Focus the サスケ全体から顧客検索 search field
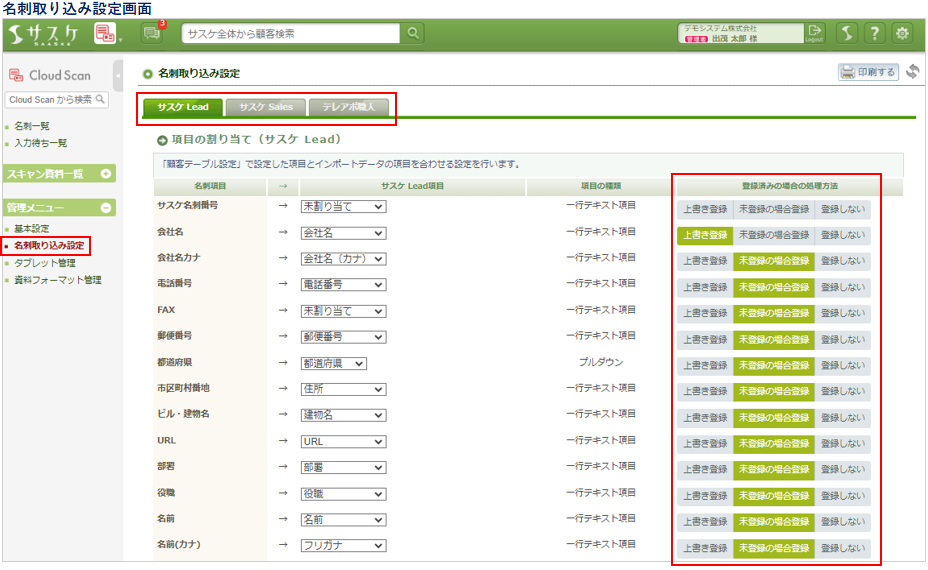Image resolution: width=928 pixels, height=570 pixels. tap(291, 34)
